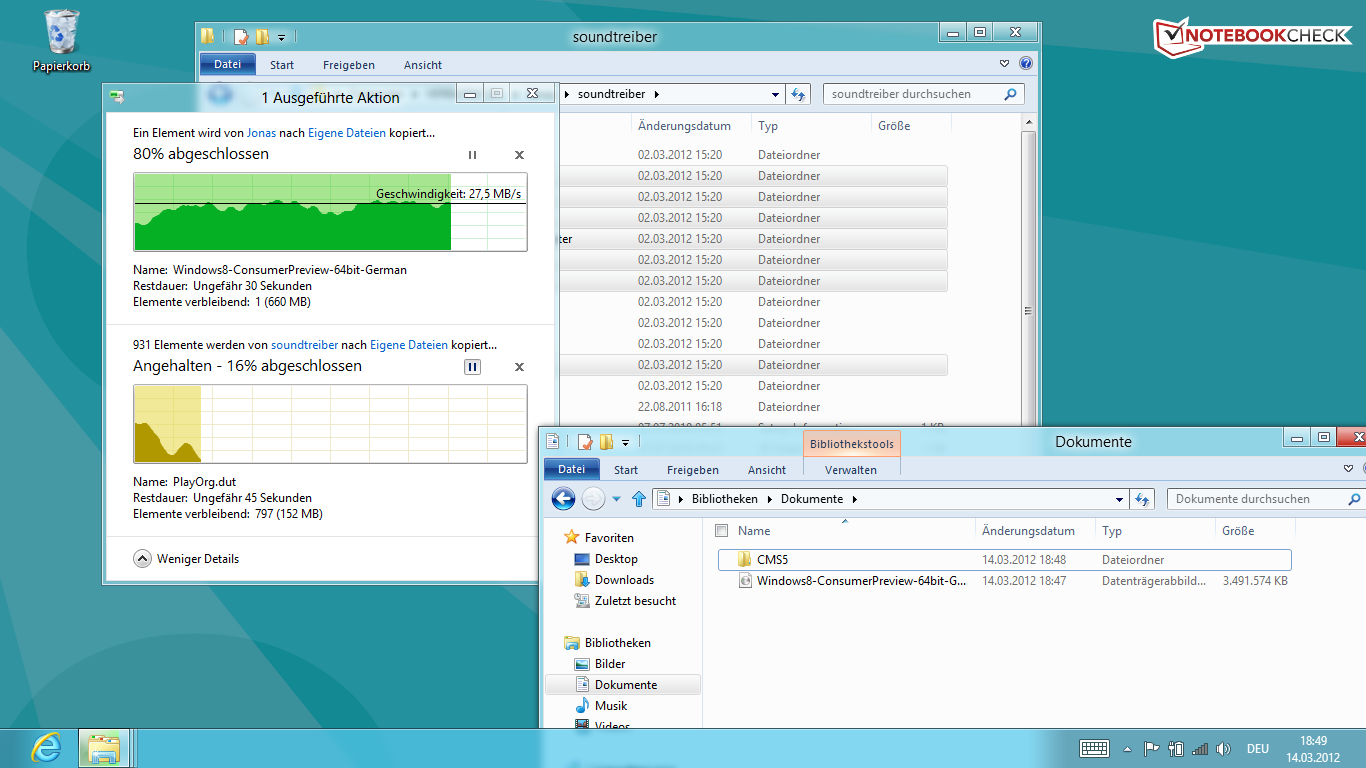The width and height of the screenshot is (1366, 768).
Task: Select Downloads in the Favoriten sidebar
Action: pyautogui.click(x=624, y=580)
